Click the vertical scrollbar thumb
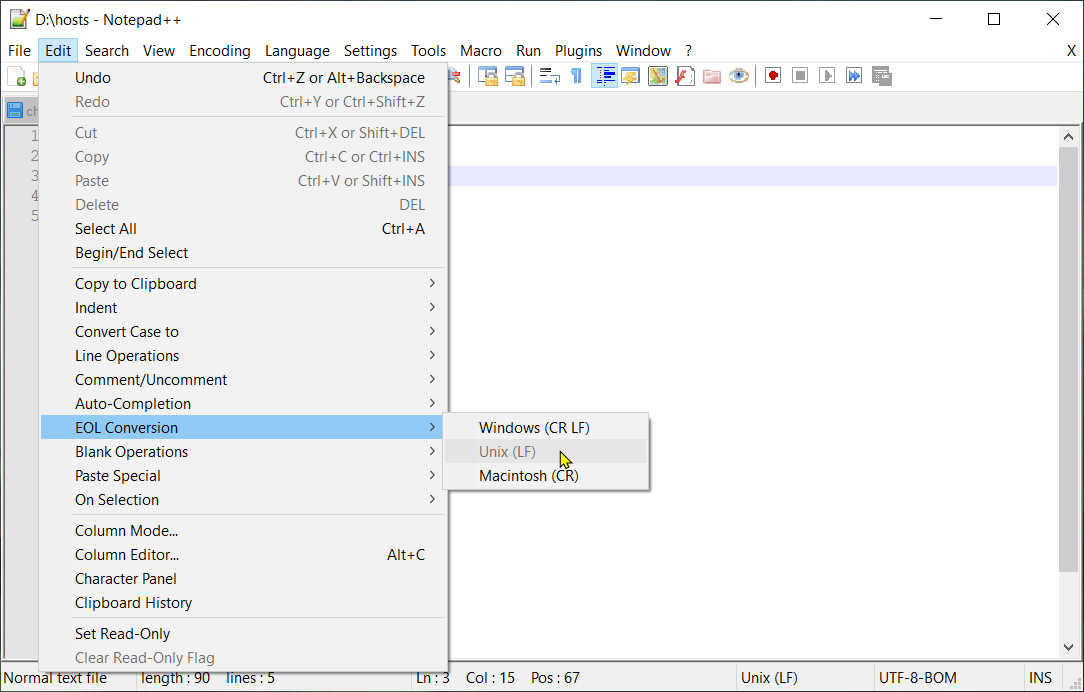1084x692 pixels. (x=1068, y=359)
